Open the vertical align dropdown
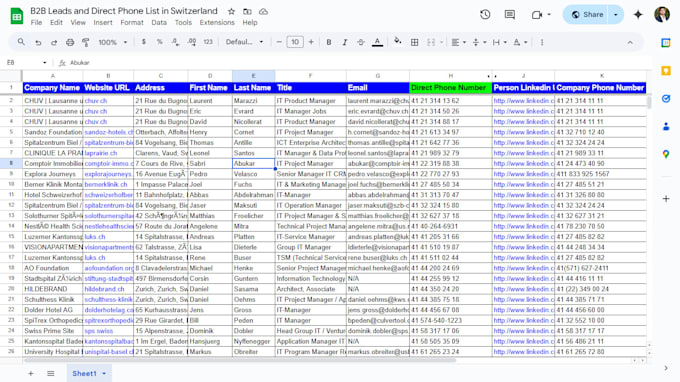Image resolution: width=680 pixels, height=382 pixels. coord(479,42)
